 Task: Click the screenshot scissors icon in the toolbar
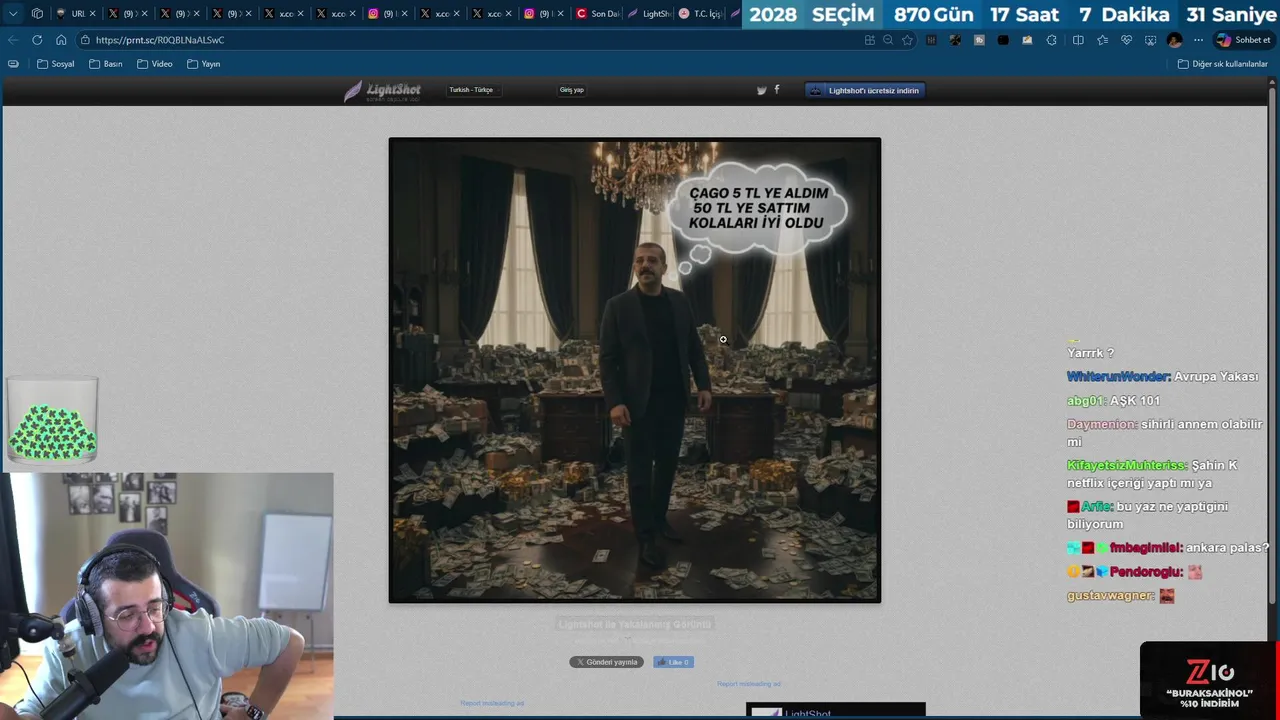coord(1151,40)
